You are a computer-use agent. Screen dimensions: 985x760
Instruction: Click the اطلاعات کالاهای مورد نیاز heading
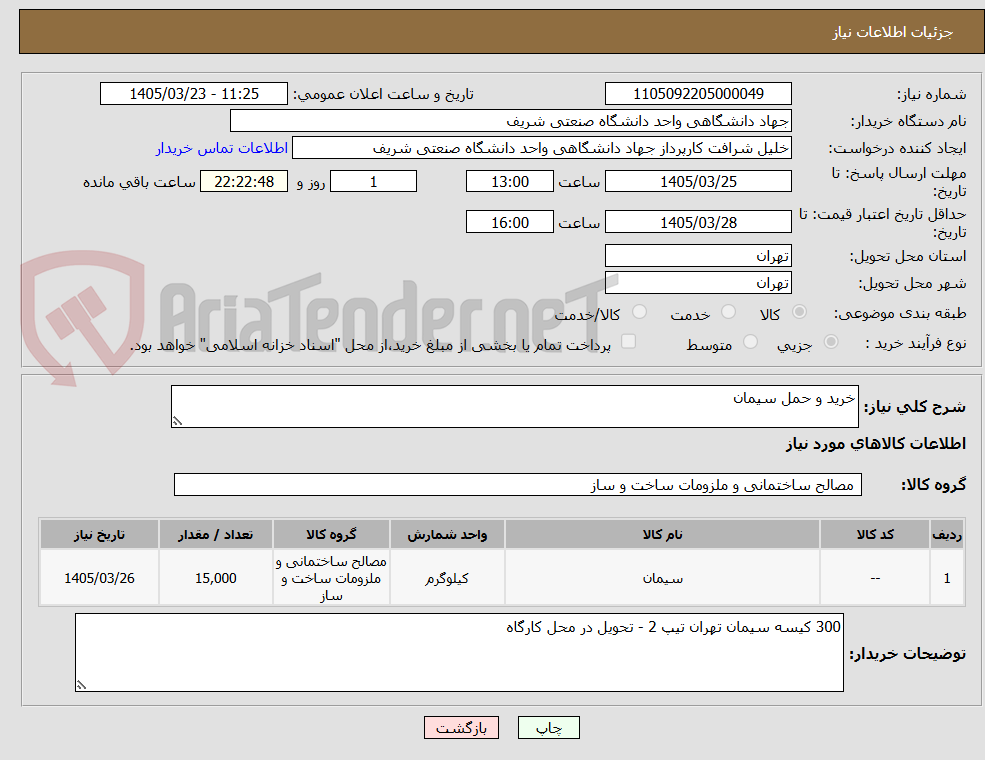click(876, 444)
